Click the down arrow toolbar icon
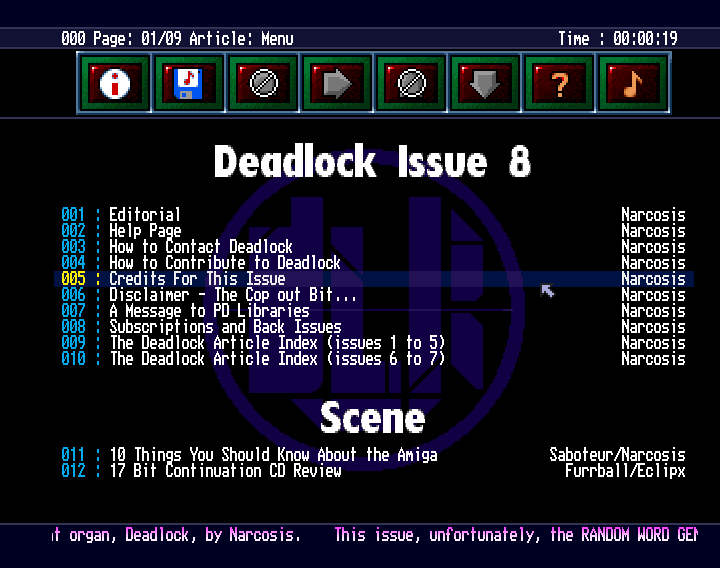720x568 pixels. pyautogui.click(x=485, y=83)
